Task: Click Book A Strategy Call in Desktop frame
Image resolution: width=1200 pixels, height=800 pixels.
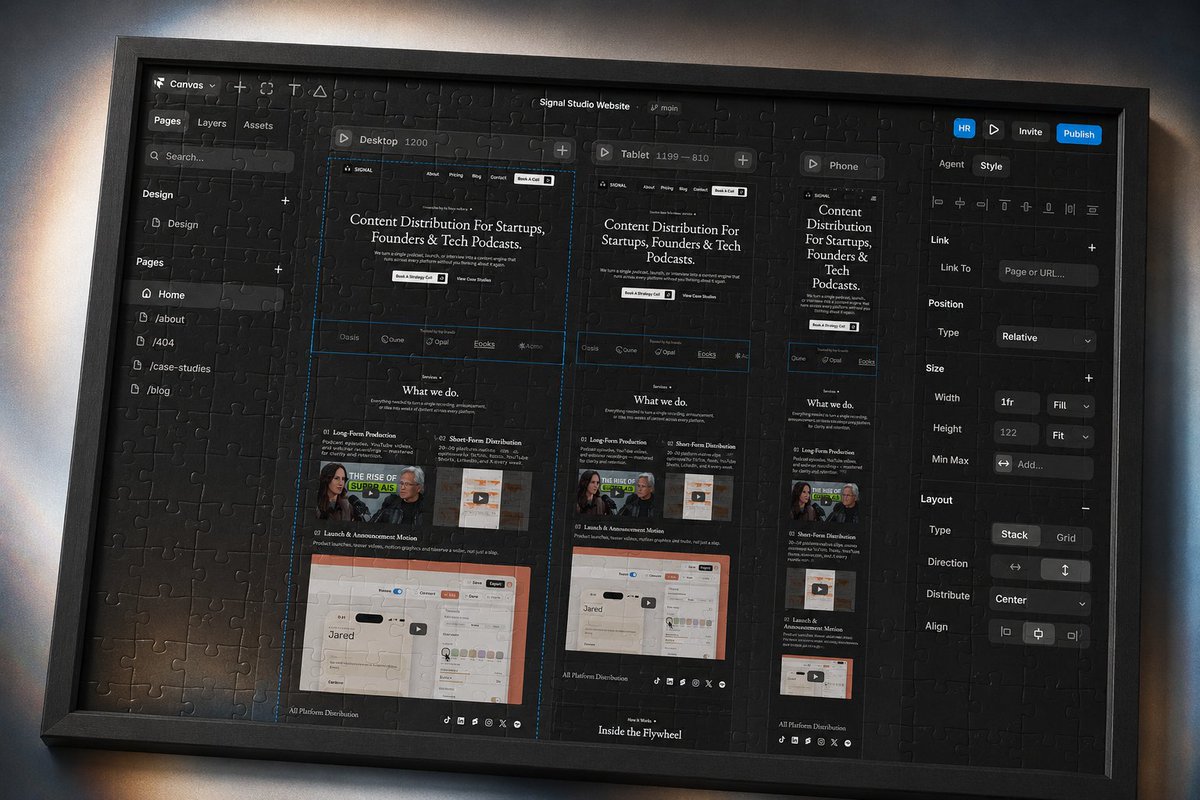Action: 418,276
